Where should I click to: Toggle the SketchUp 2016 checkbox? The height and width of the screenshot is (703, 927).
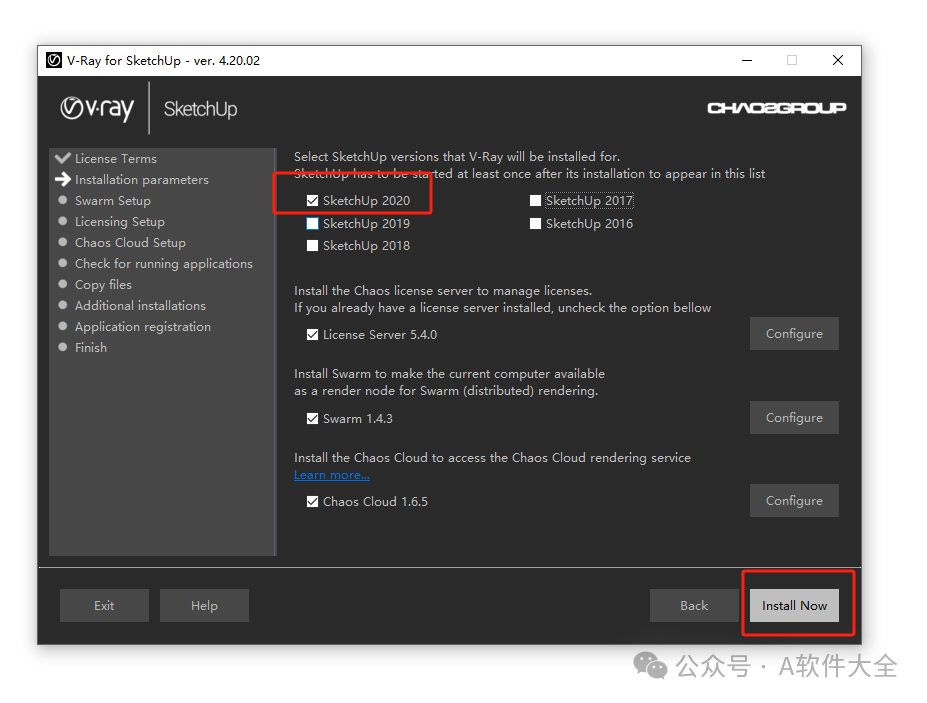pos(536,223)
